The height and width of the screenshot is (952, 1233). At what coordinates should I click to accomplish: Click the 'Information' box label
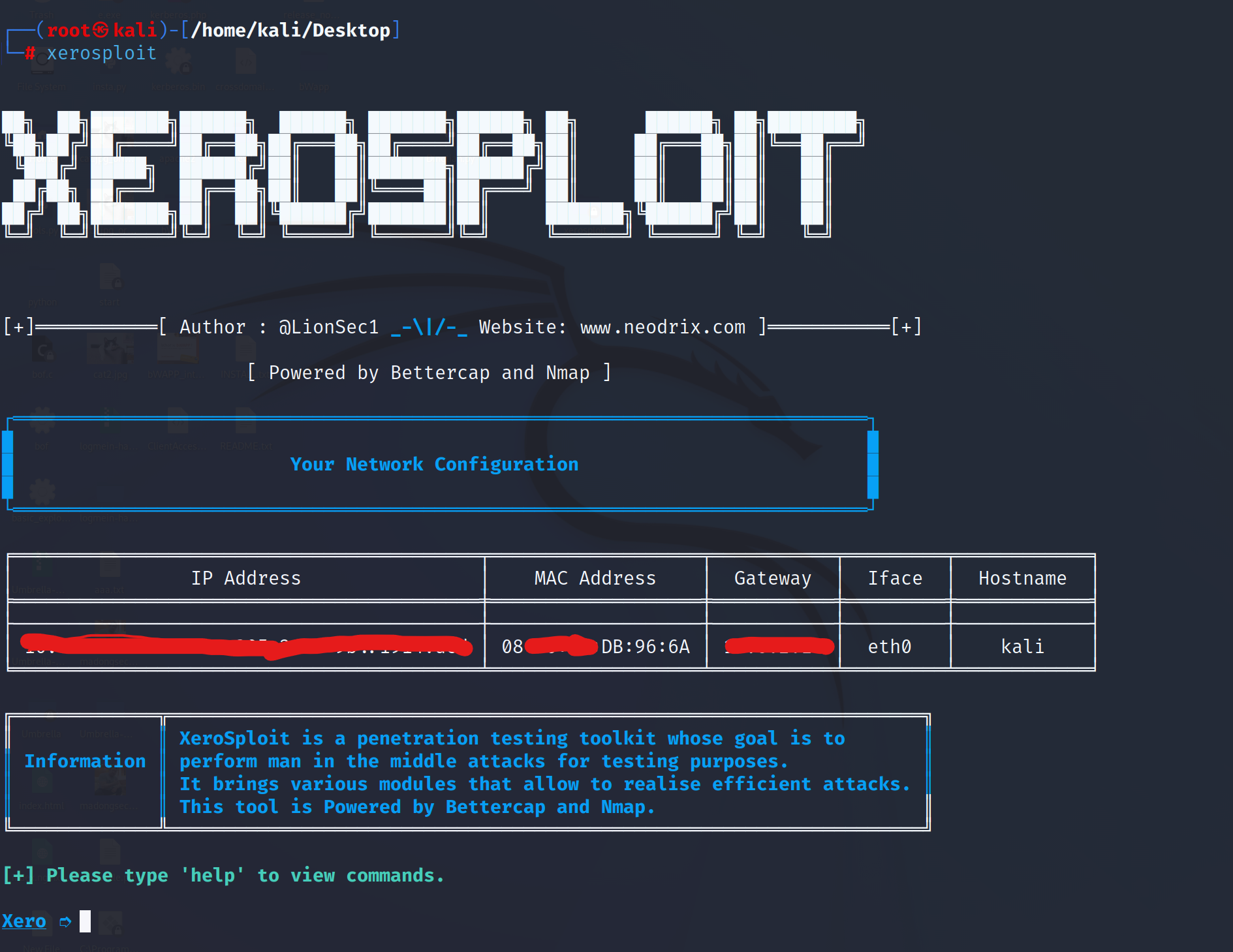85,761
